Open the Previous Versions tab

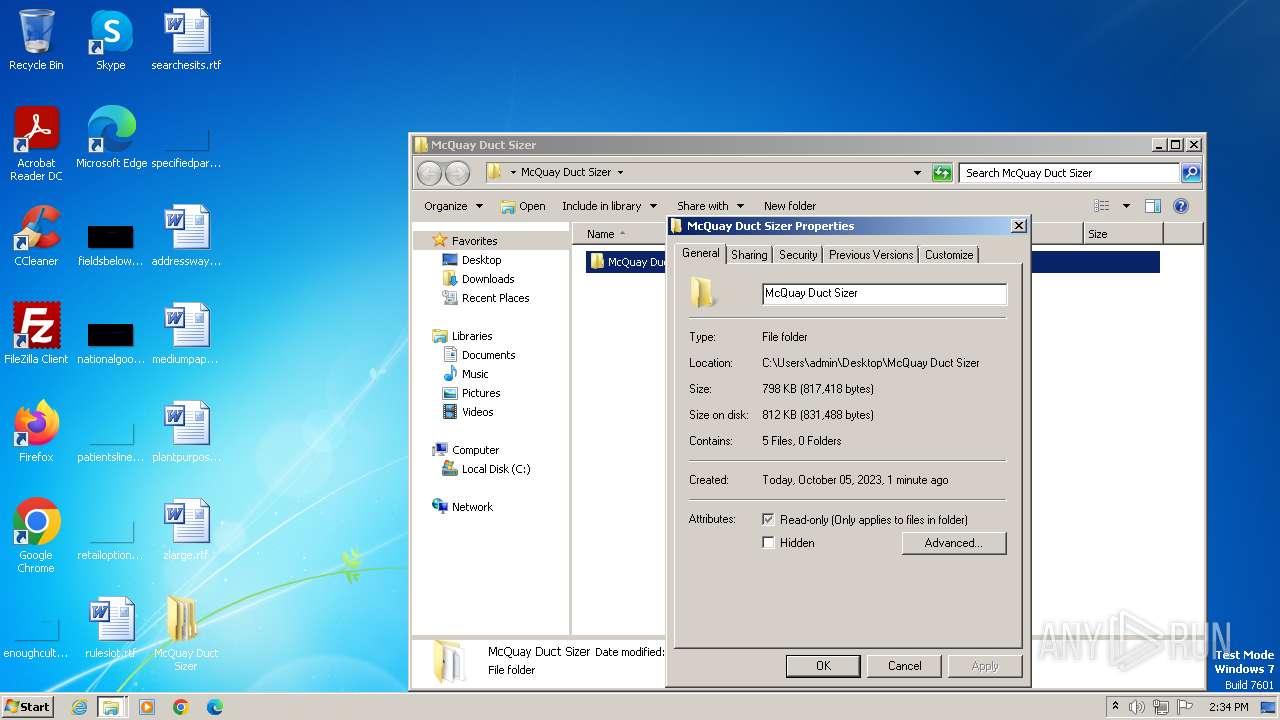click(x=871, y=255)
